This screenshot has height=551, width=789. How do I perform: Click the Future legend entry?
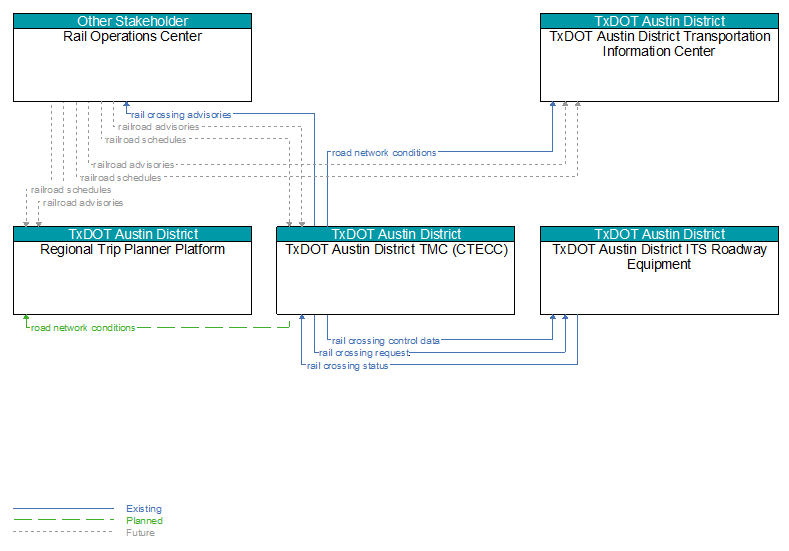pos(140,533)
